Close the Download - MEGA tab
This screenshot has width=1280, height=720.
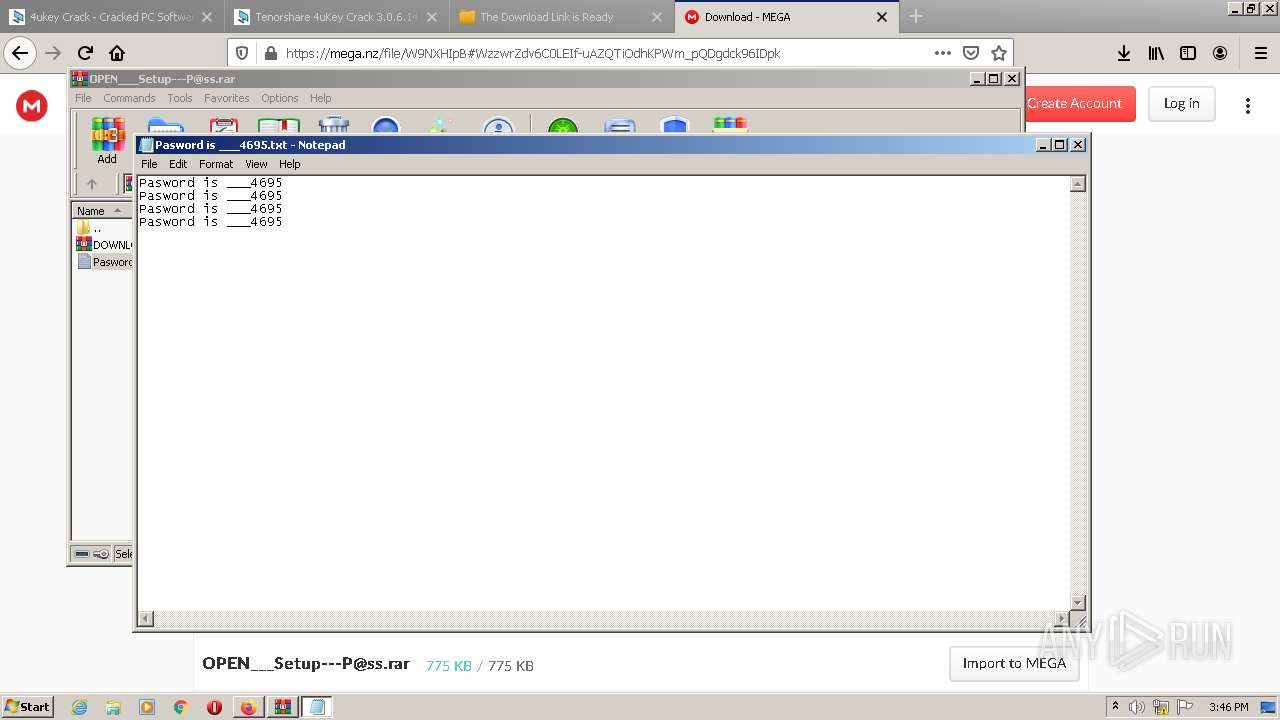coord(881,16)
